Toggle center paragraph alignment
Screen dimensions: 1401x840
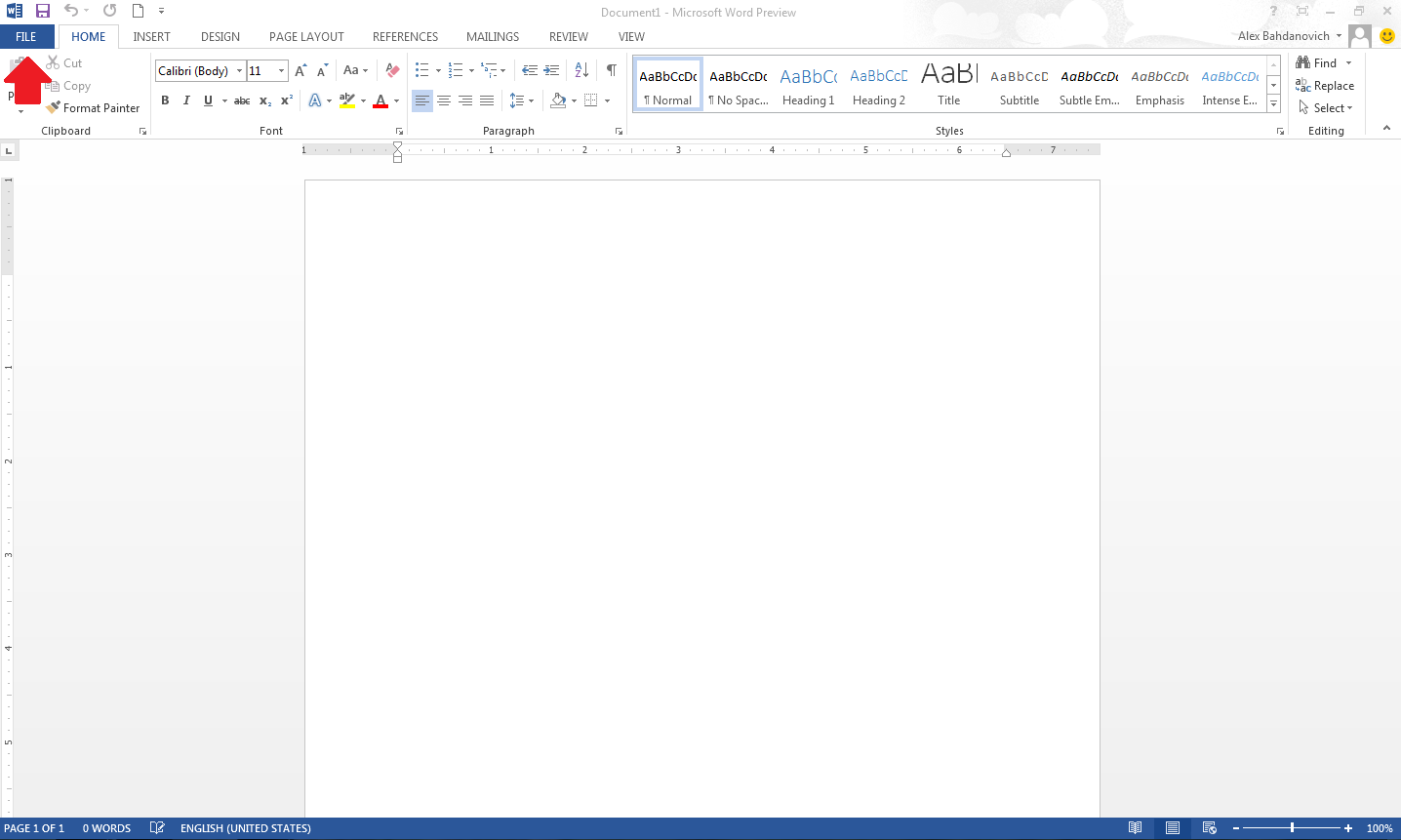[x=444, y=100]
